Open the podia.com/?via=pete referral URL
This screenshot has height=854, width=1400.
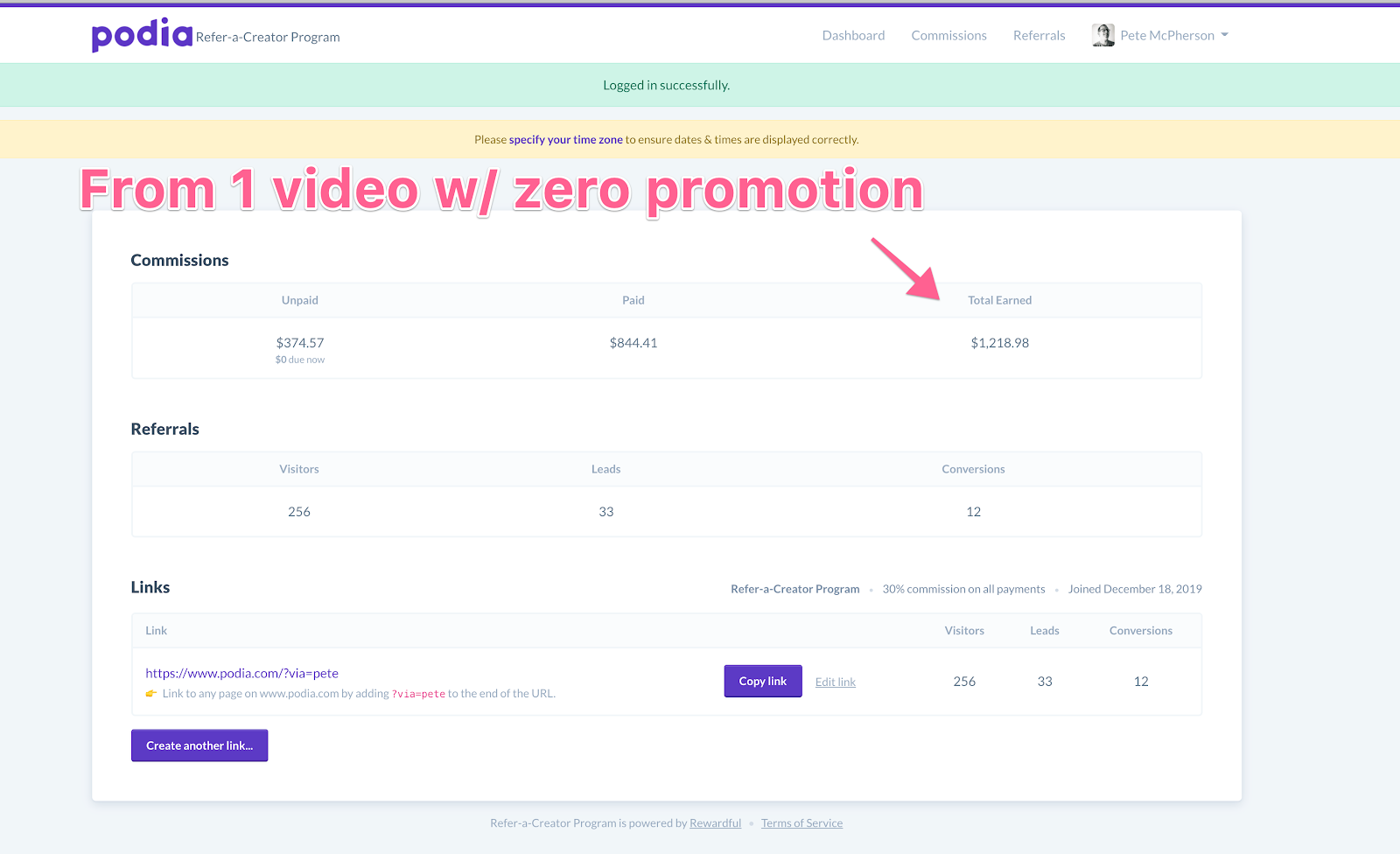[x=241, y=673]
